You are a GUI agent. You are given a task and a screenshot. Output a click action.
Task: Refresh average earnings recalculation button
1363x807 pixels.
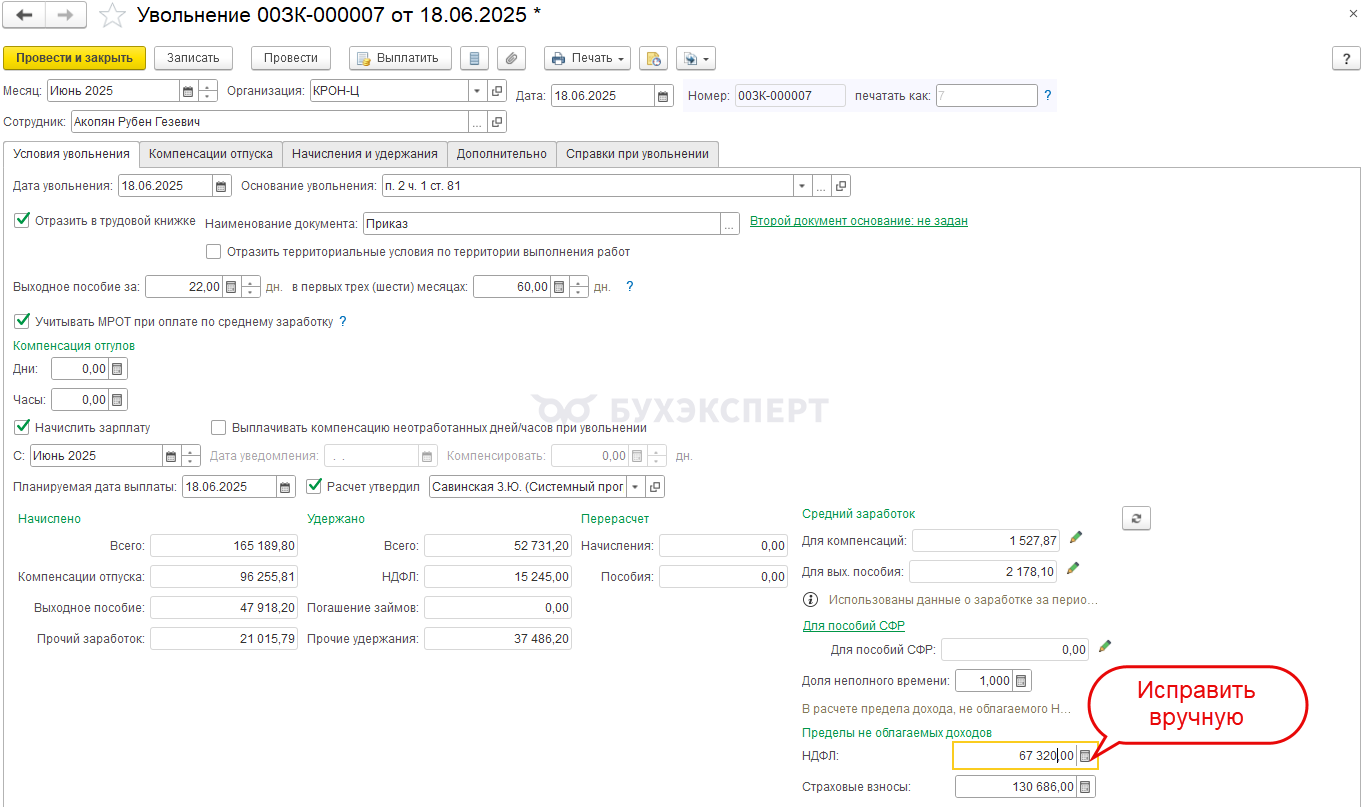1137,518
